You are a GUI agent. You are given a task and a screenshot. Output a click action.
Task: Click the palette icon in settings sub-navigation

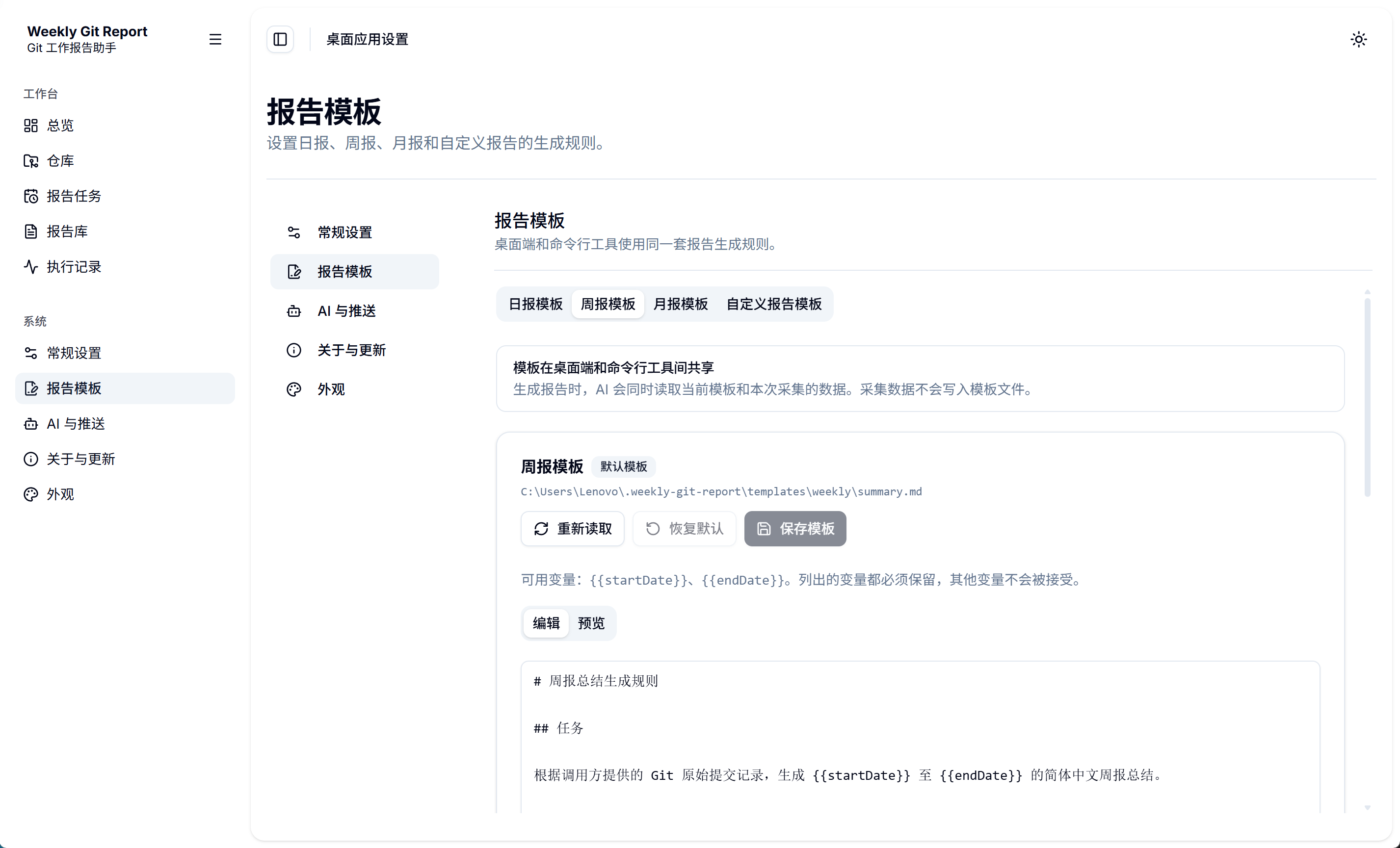294,389
